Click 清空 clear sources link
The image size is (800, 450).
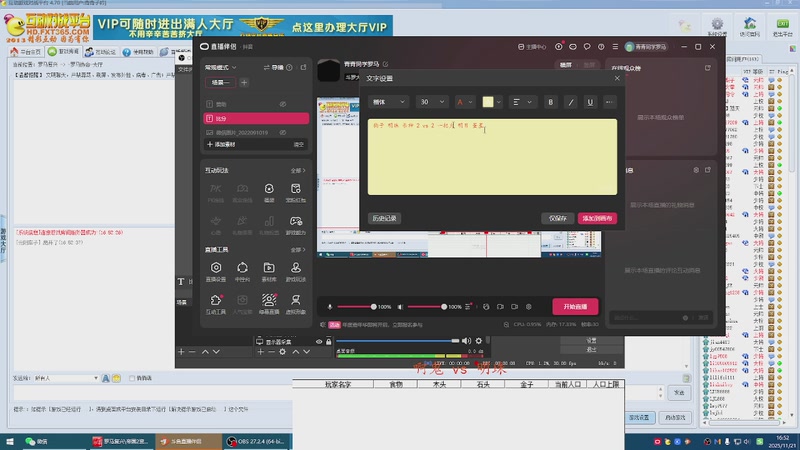(299, 144)
